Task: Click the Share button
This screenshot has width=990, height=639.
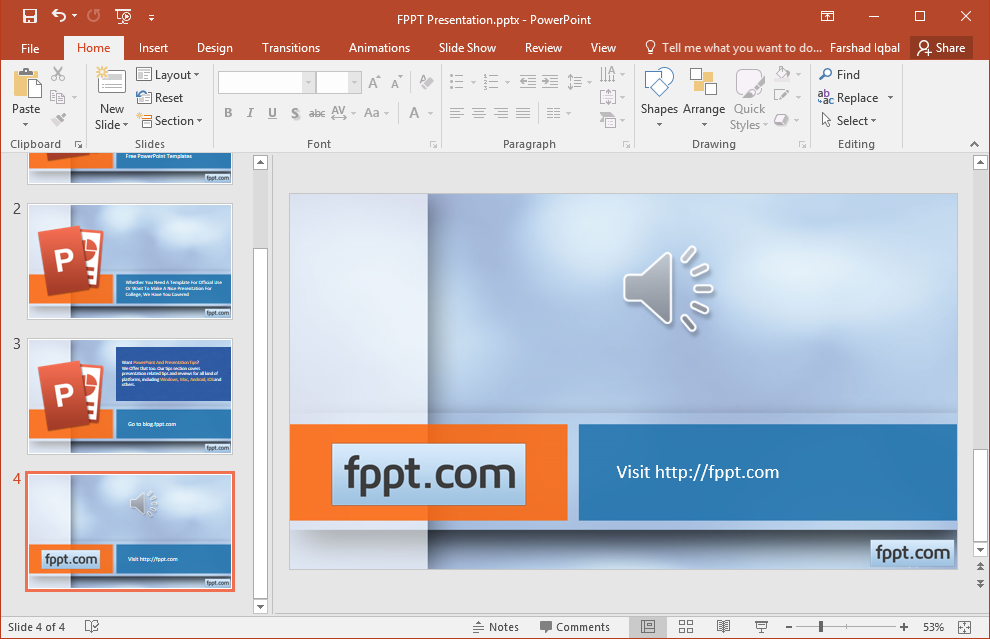Action: 940,47
